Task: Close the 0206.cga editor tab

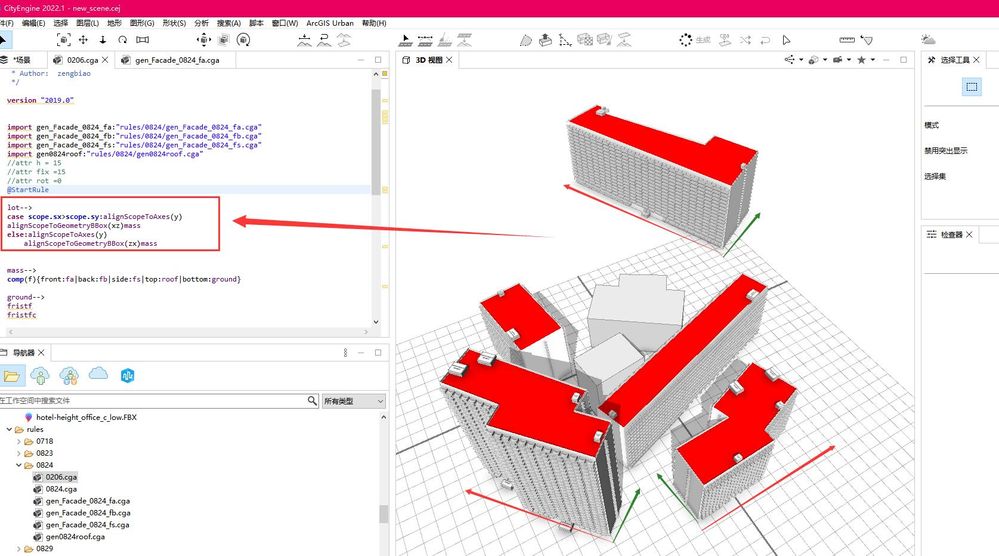Action: [x=105, y=60]
